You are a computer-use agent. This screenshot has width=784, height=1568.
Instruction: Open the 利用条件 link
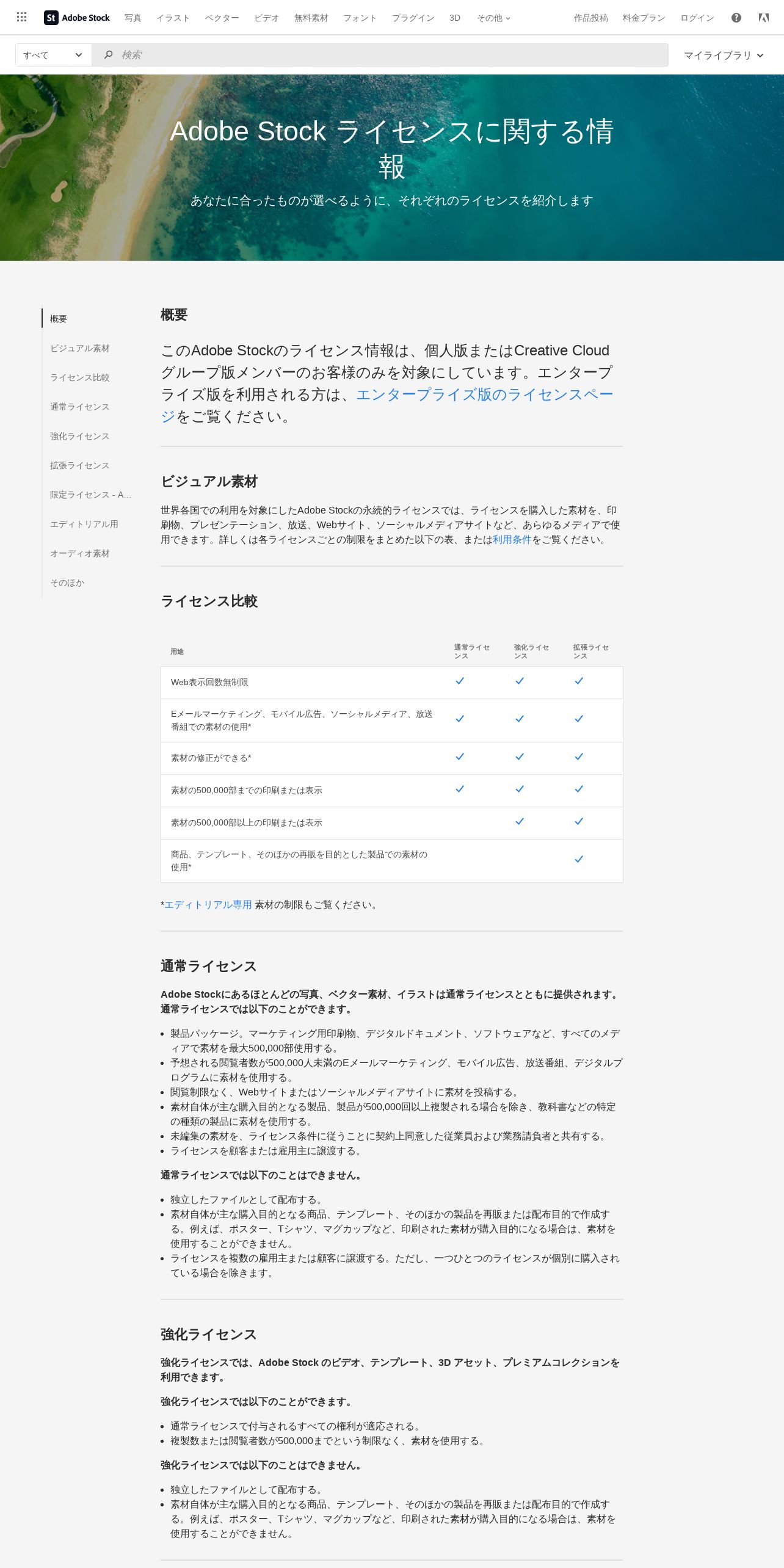(x=512, y=540)
